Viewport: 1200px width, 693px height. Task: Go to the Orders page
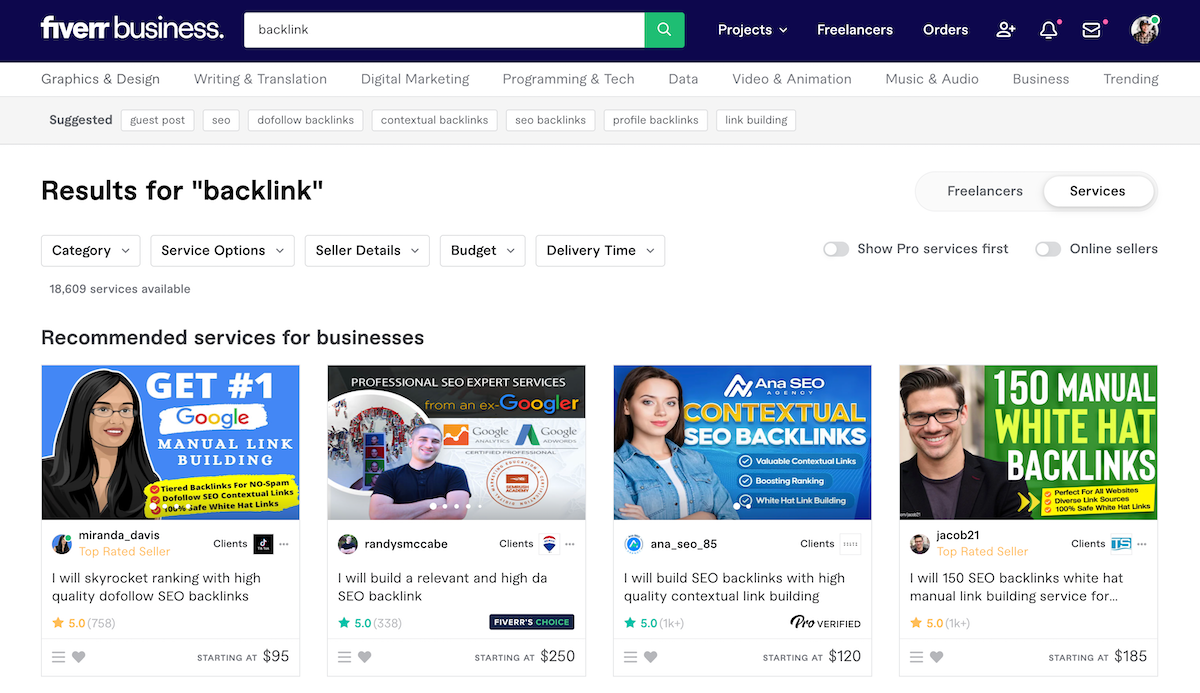946,30
